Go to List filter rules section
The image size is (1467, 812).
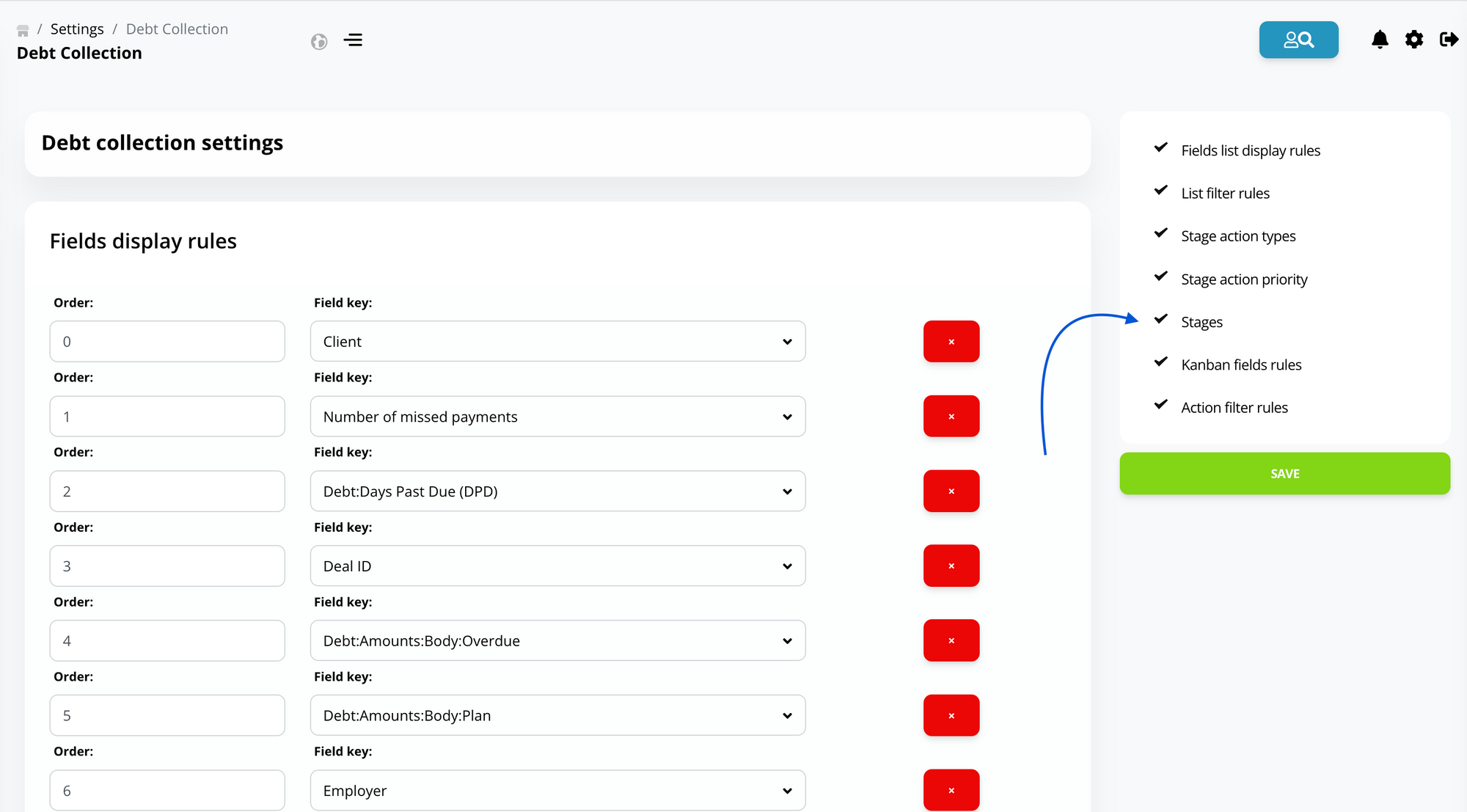[x=1225, y=194]
